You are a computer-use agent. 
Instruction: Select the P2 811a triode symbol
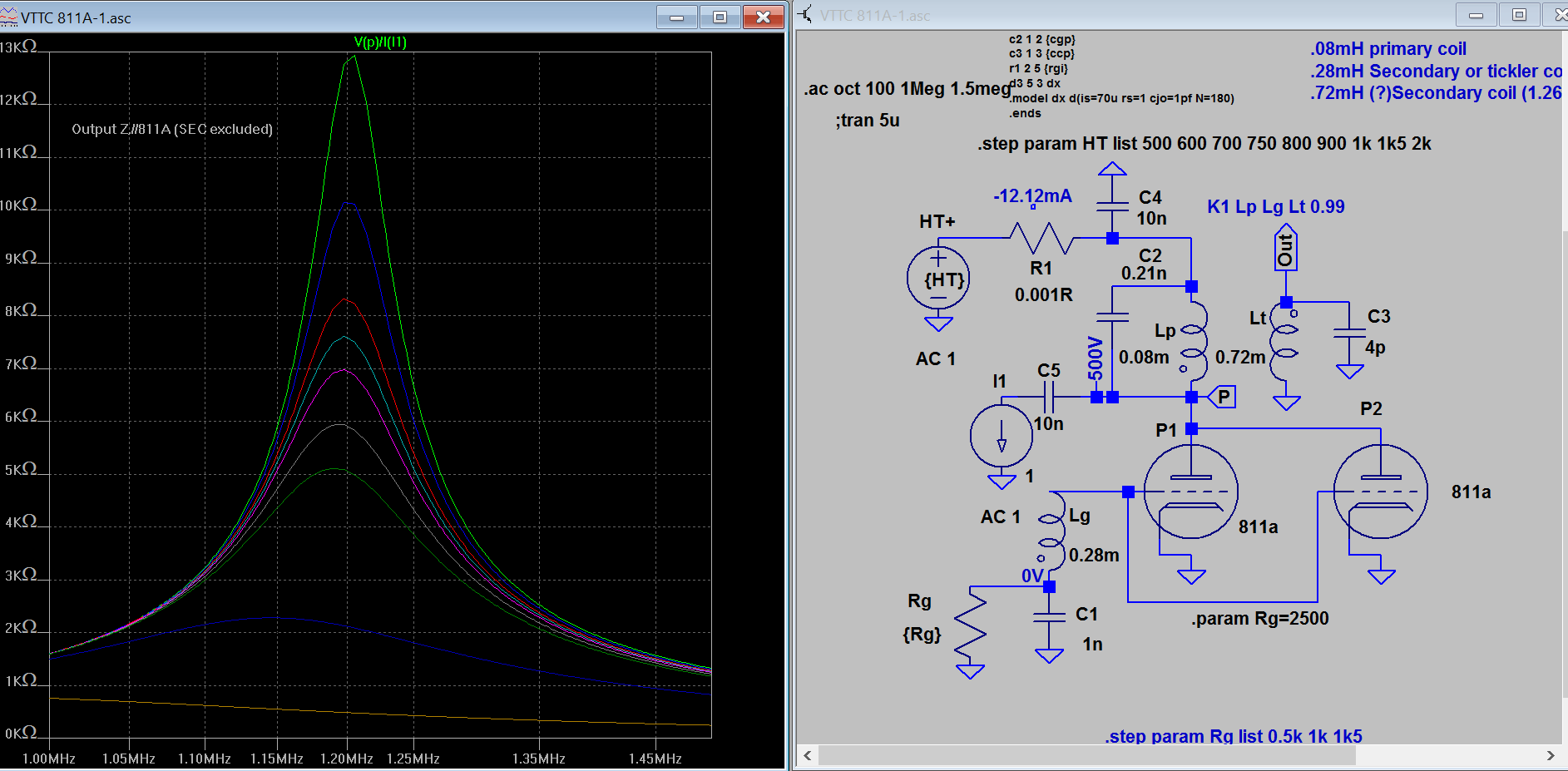(x=1381, y=492)
